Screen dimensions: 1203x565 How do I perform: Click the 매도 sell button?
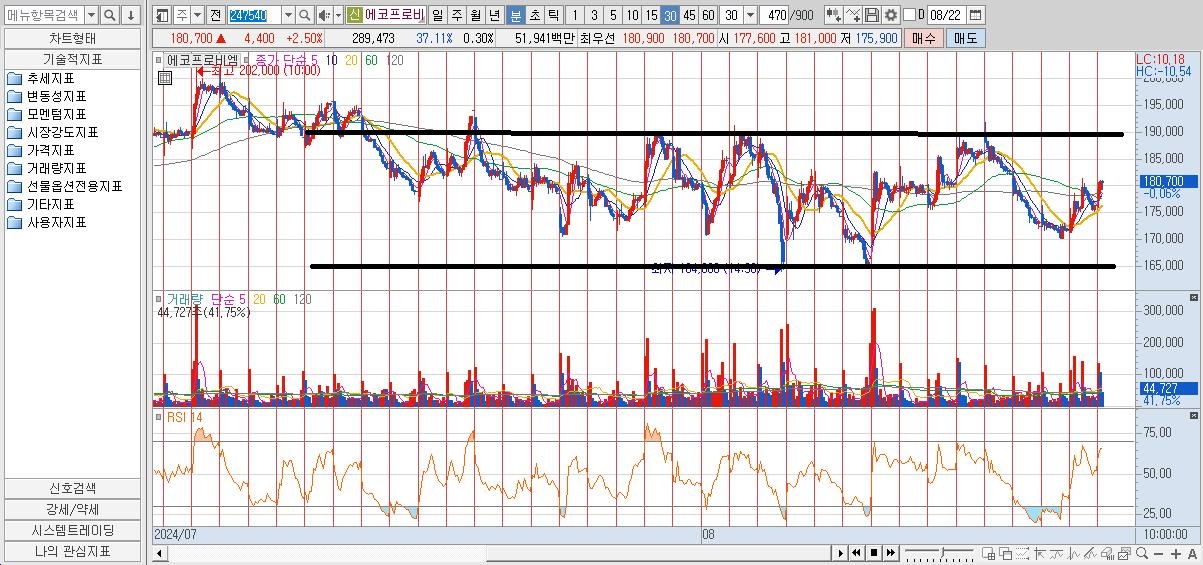(965, 38)
